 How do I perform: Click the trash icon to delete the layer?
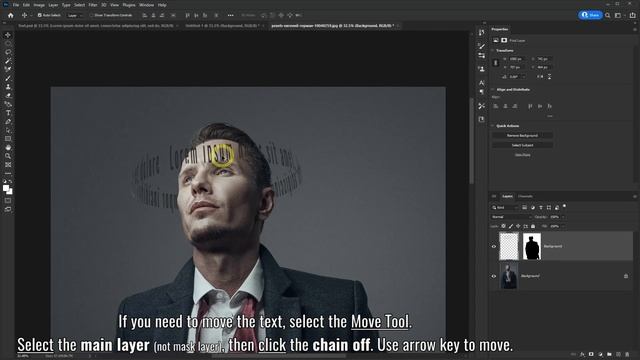(x=627, y=354)
